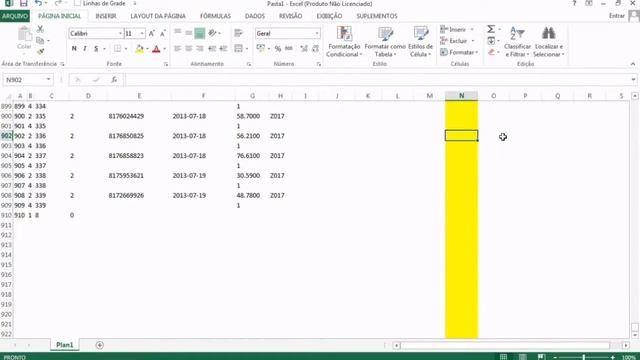The height and width of the screenshot is (360, 640).
Task: Decrease decimal places
Action: pyautogui.click(x=315, y=49)
